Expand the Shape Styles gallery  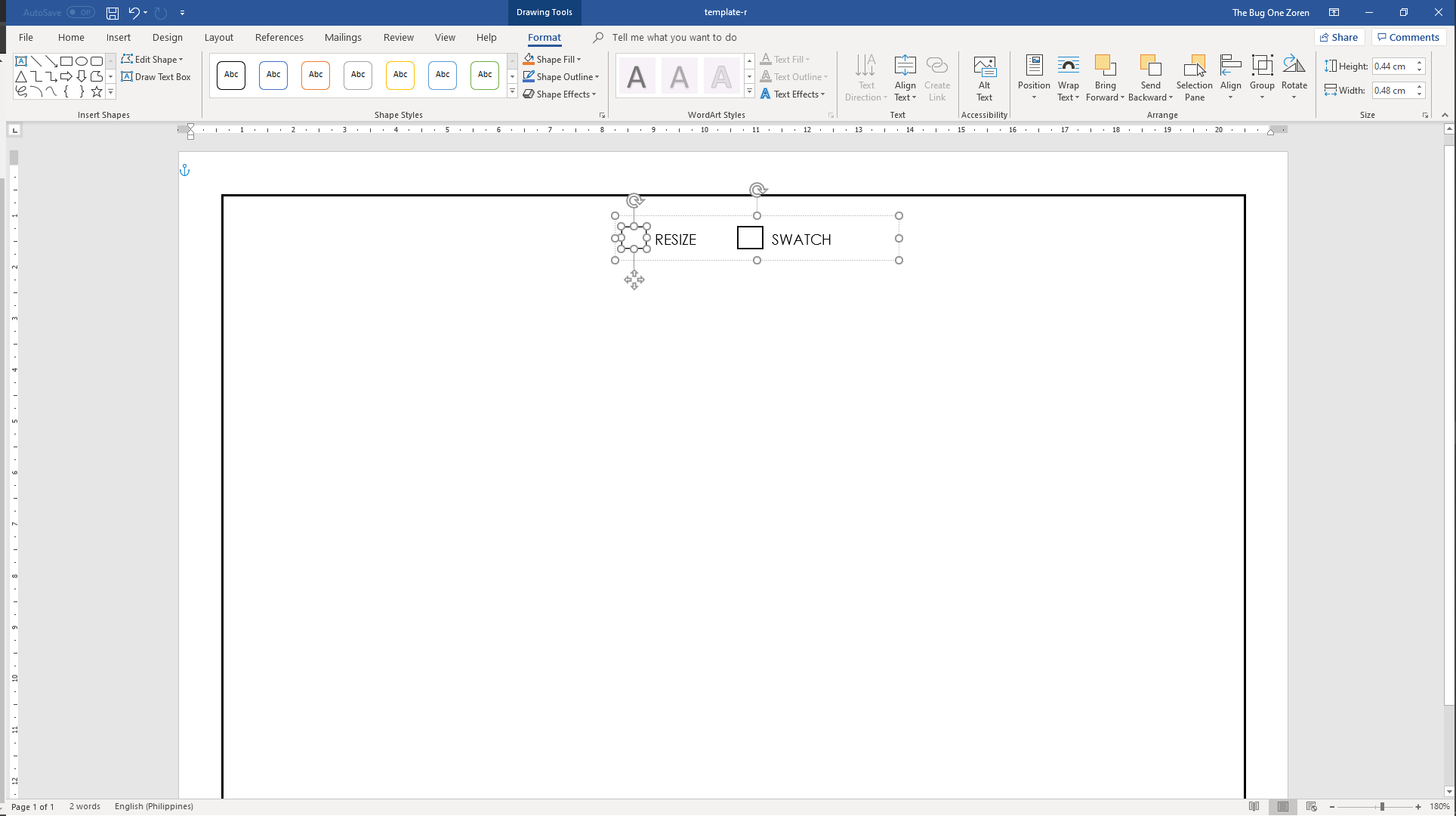pos(512,92)
